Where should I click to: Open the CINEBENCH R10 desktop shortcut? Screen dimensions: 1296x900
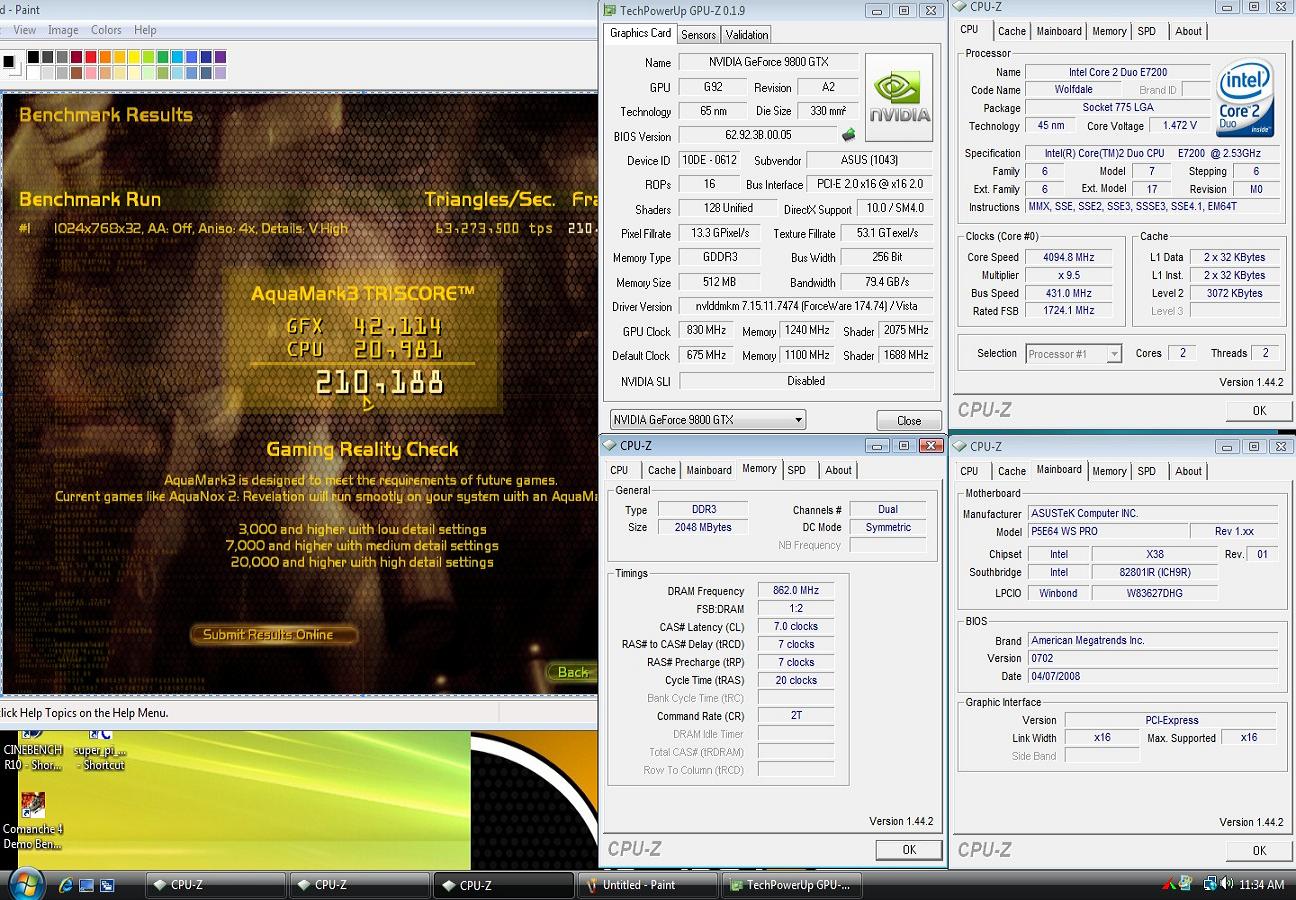32,750
